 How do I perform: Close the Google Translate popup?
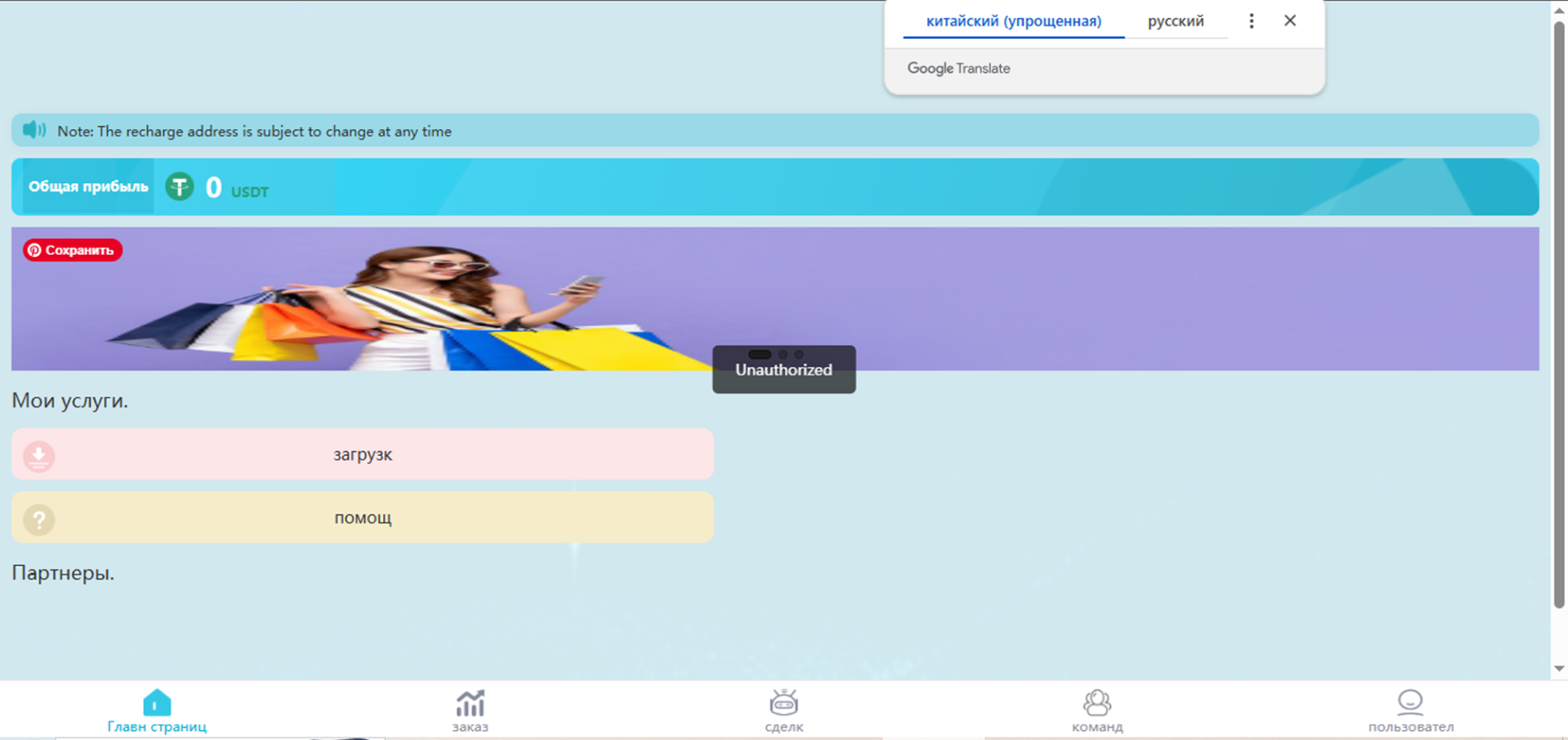[1290, 21]
